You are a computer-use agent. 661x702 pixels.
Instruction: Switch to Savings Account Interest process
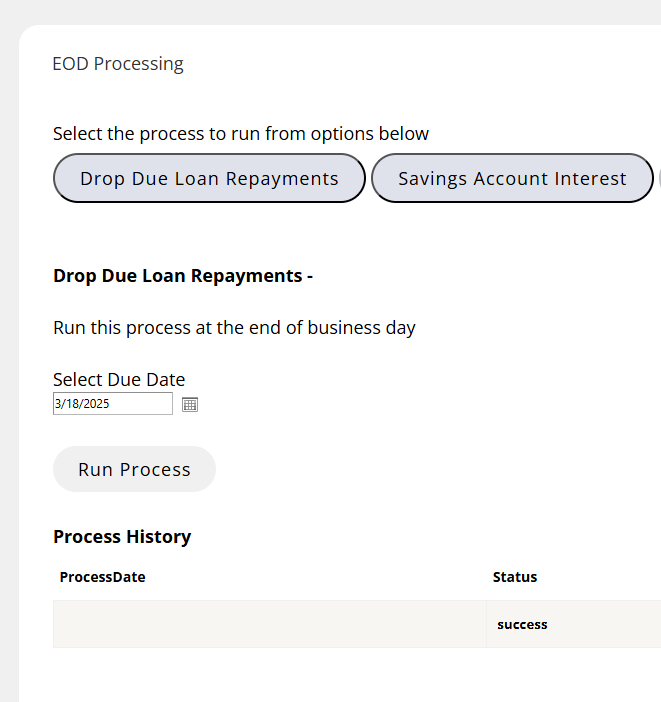point(512,179)
